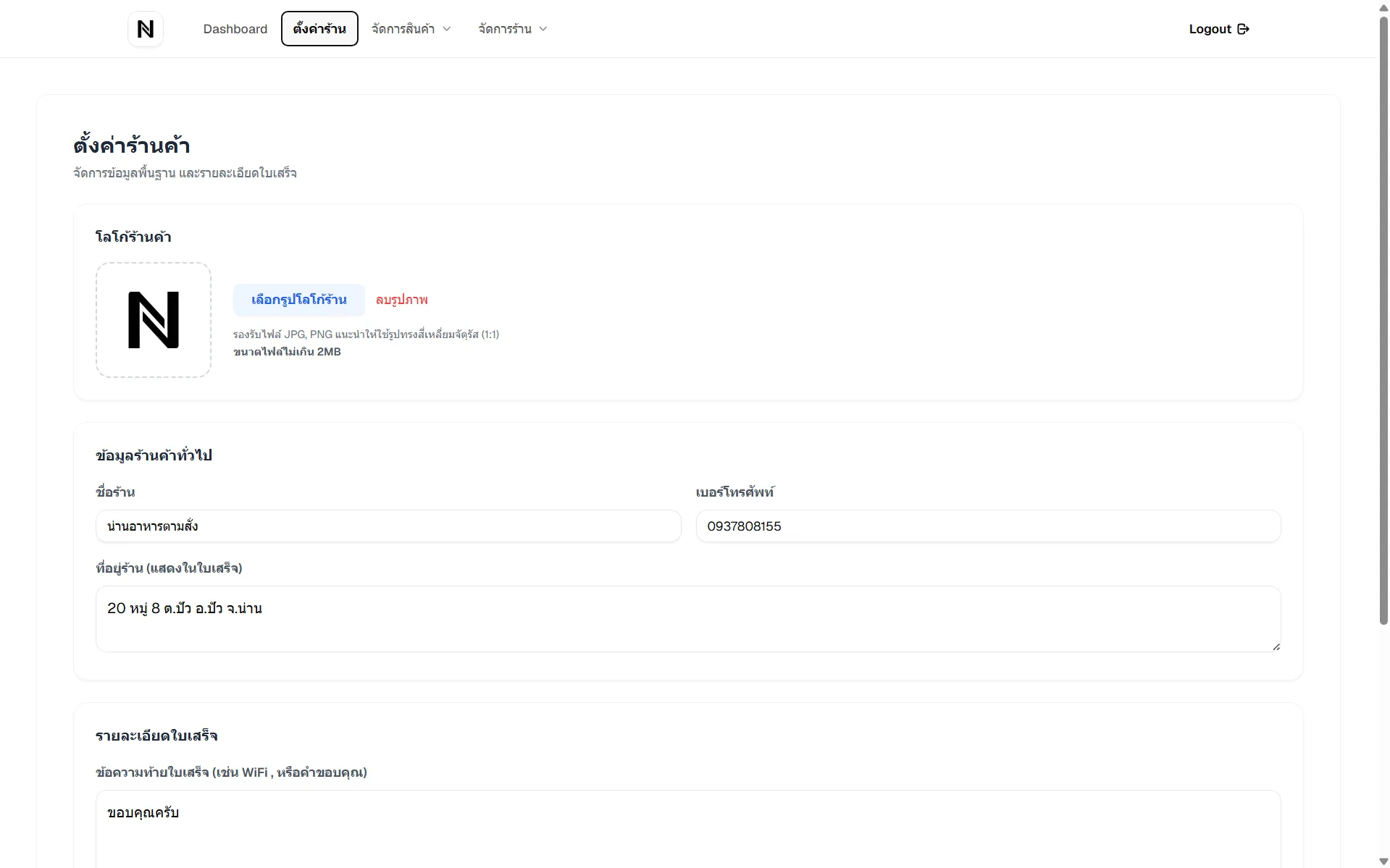Click the เบอร์โทรศัพท์ field label
1390x868 pixels.
pyautogui.click(x=734, y=492)
